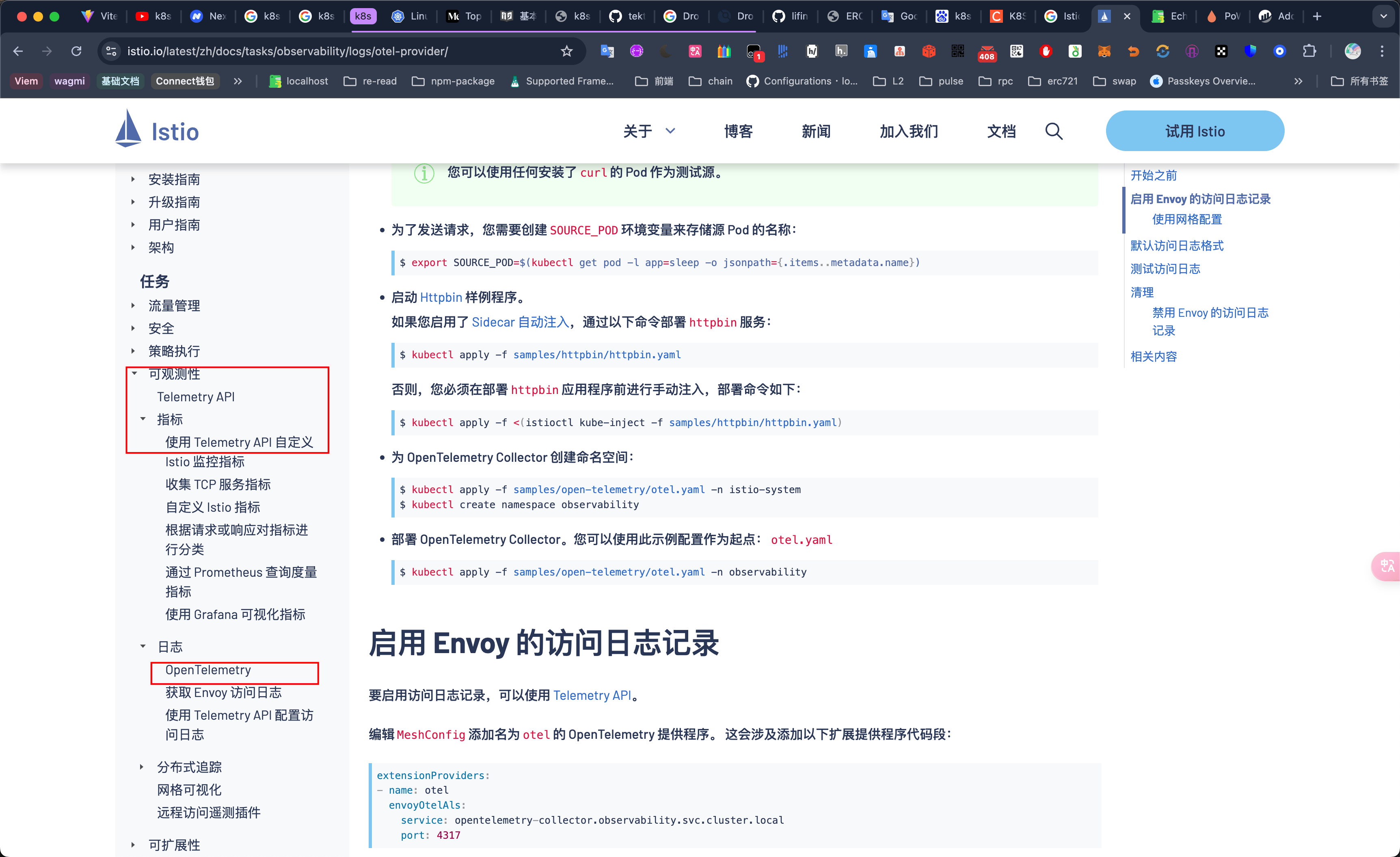Open a new browser tab

click(x=1317, y=17)
